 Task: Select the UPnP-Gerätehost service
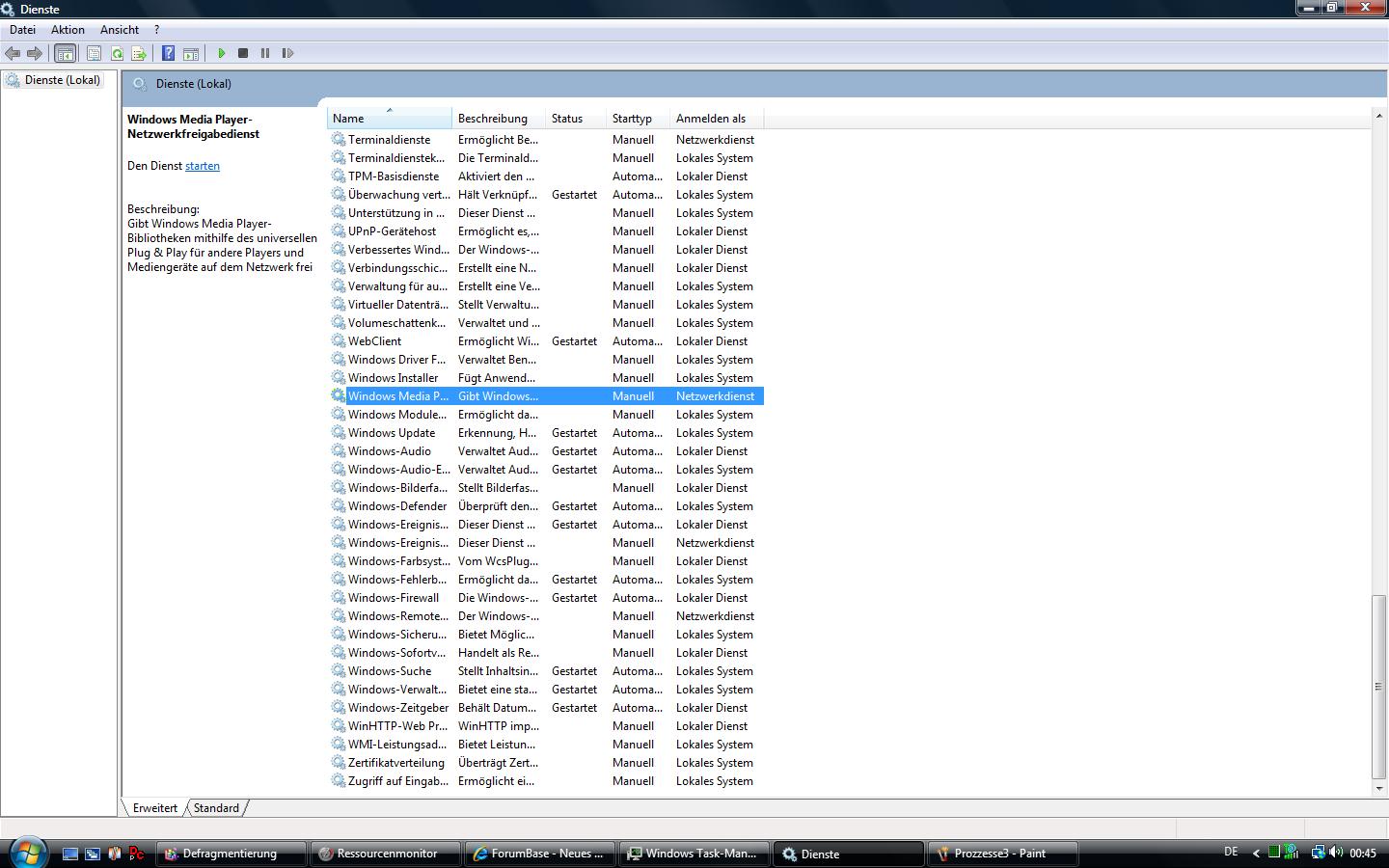click(546, 231)
